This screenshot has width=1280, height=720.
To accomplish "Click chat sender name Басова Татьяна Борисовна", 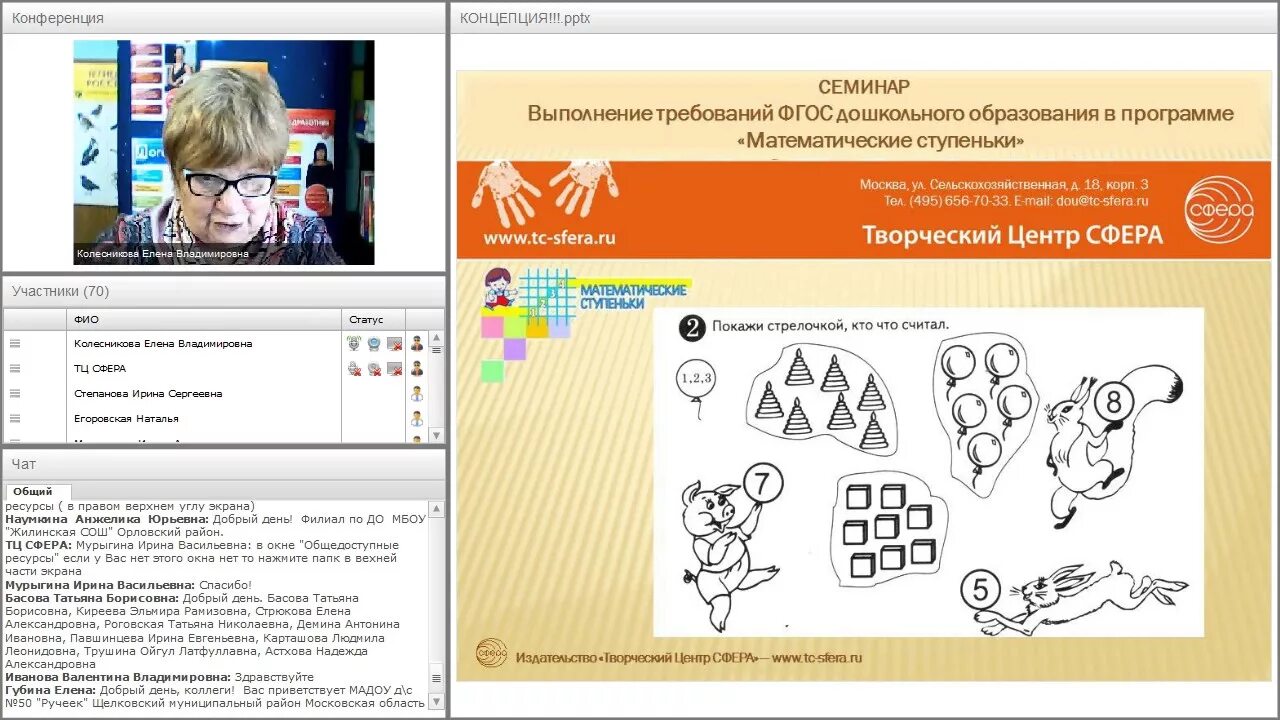I will (x=92, y=598).
